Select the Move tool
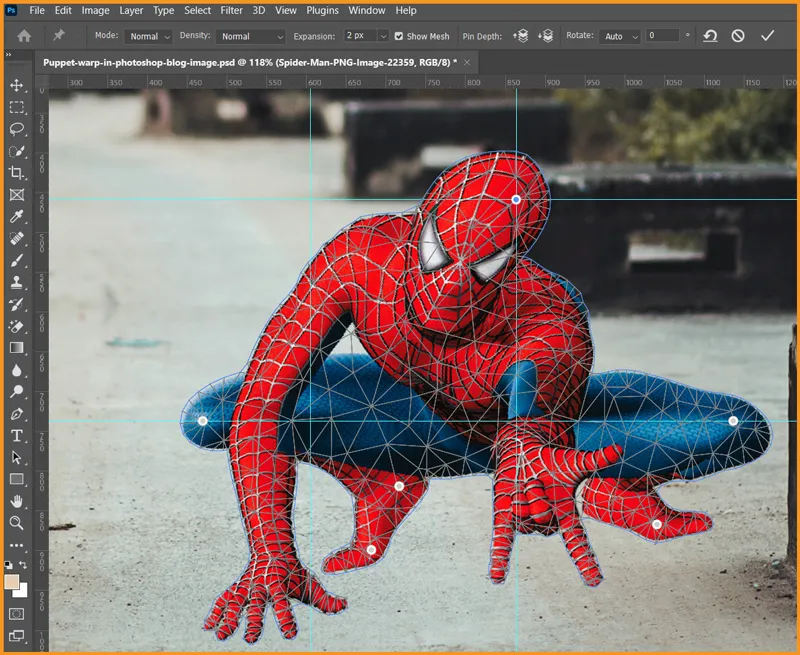The height and width of the screenshot is (655, 800). coord(17,85)
